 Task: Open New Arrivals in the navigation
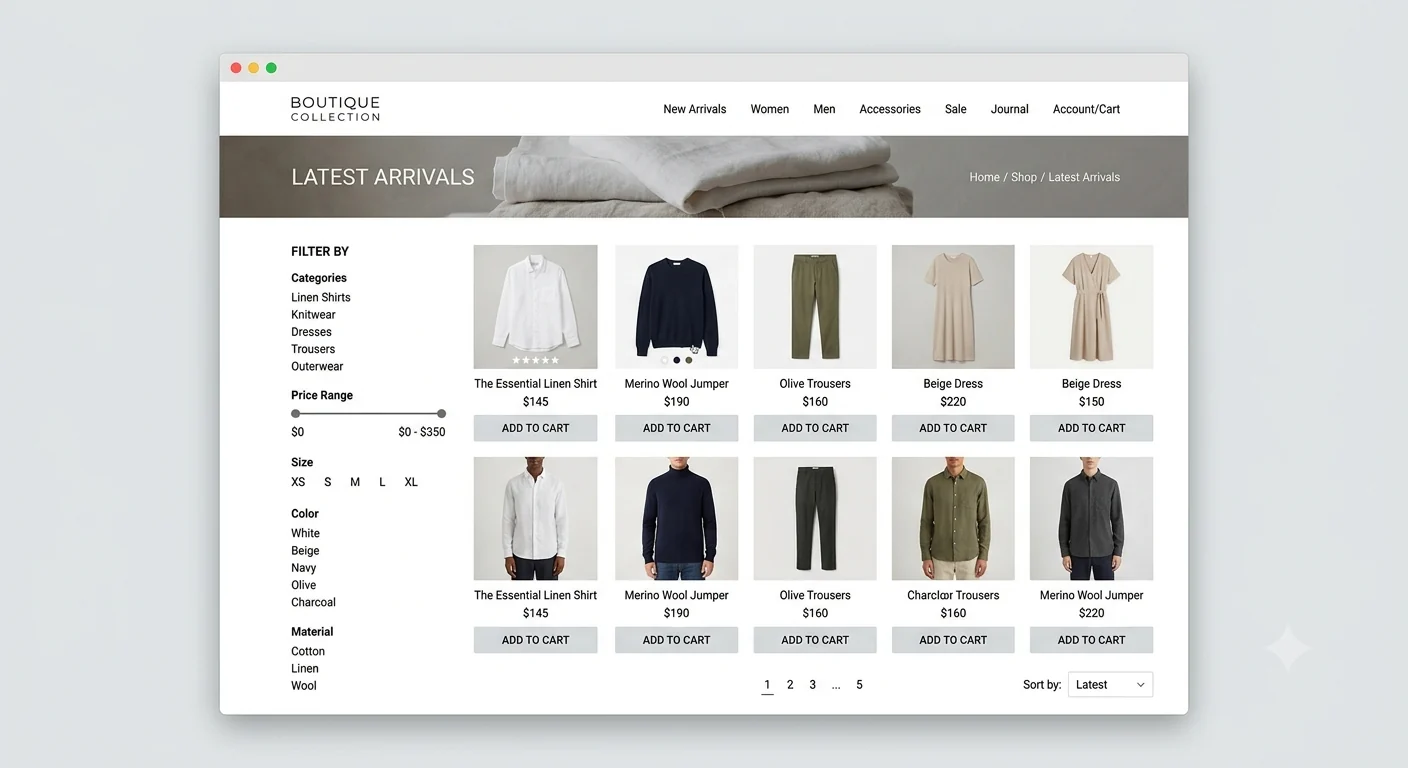(x=695, y=109)
